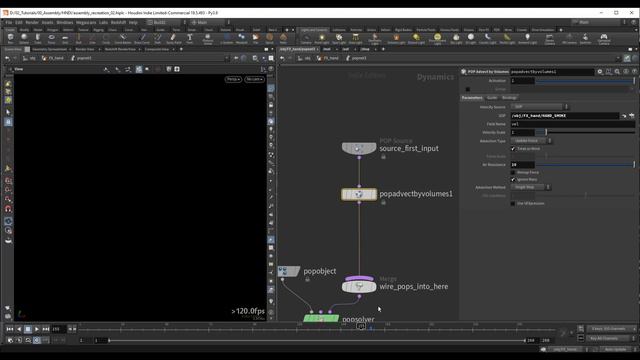This screenshot has width=640, height=360.
Task: Switch to the Guides parameter tab
Action: click(492, 98)
